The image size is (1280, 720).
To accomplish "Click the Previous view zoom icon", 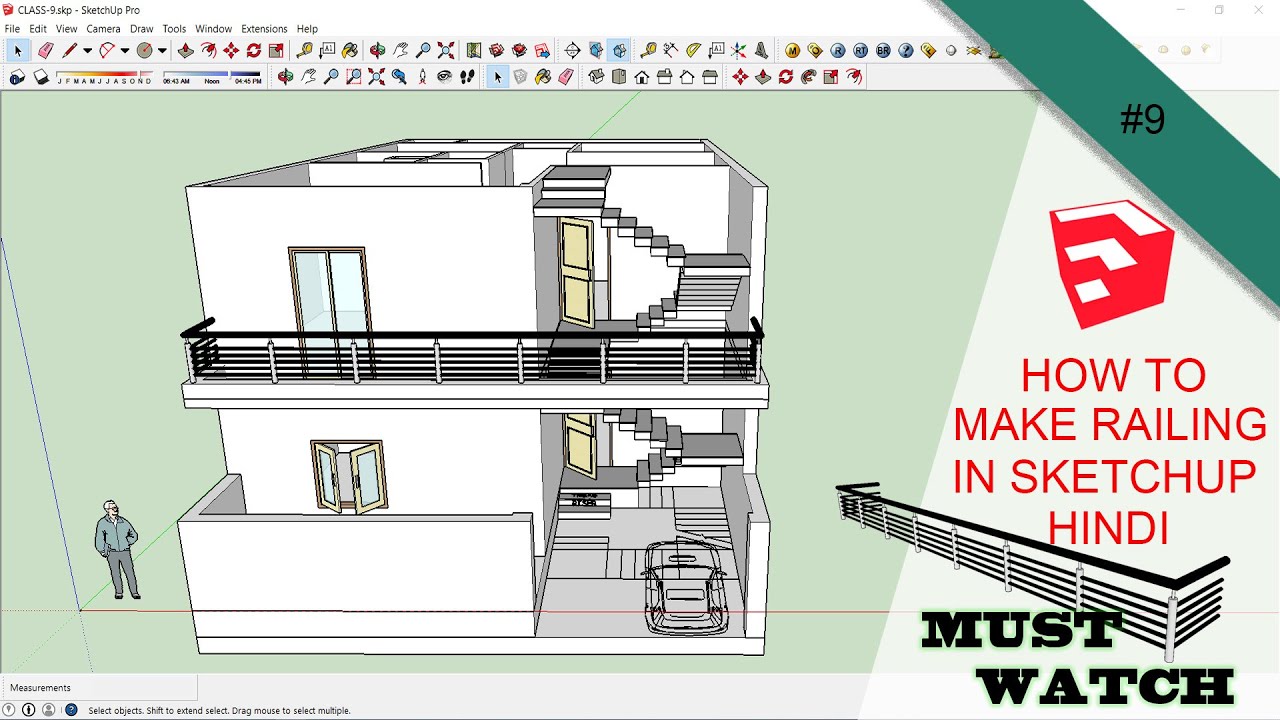I will pyautogui.click(x=398, y=77).
